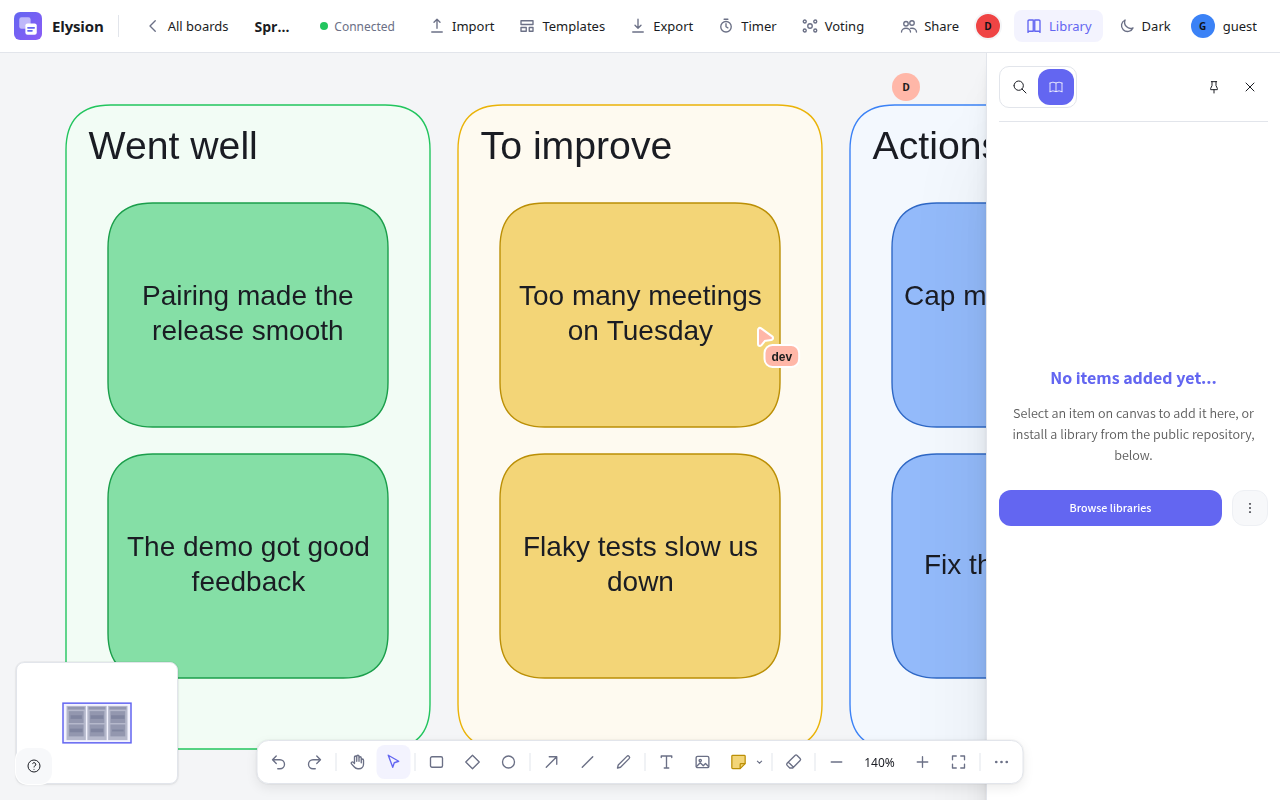This screenshot has width=1280, height=800.
Task: Select the diamond shape tool
Action: click(472, 762)
